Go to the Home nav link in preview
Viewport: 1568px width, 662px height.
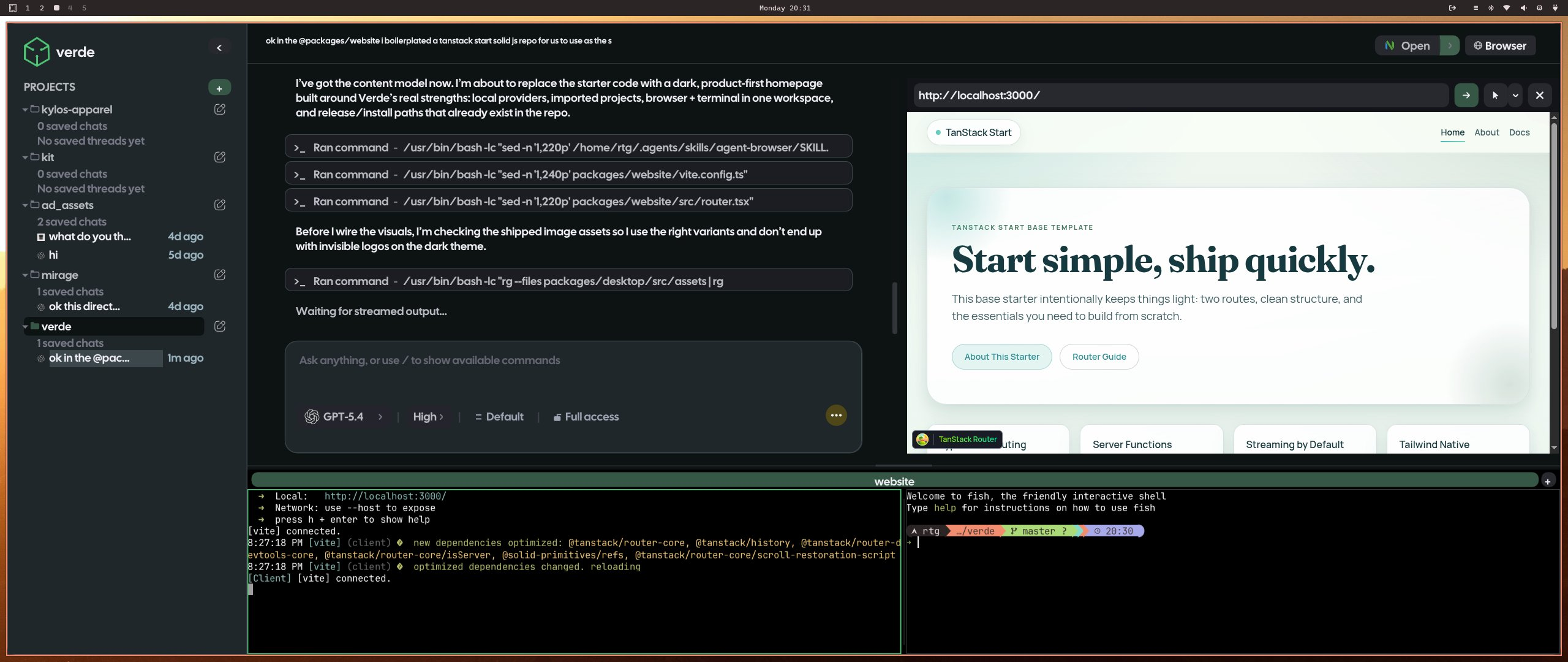click(x=1452, y=132)
